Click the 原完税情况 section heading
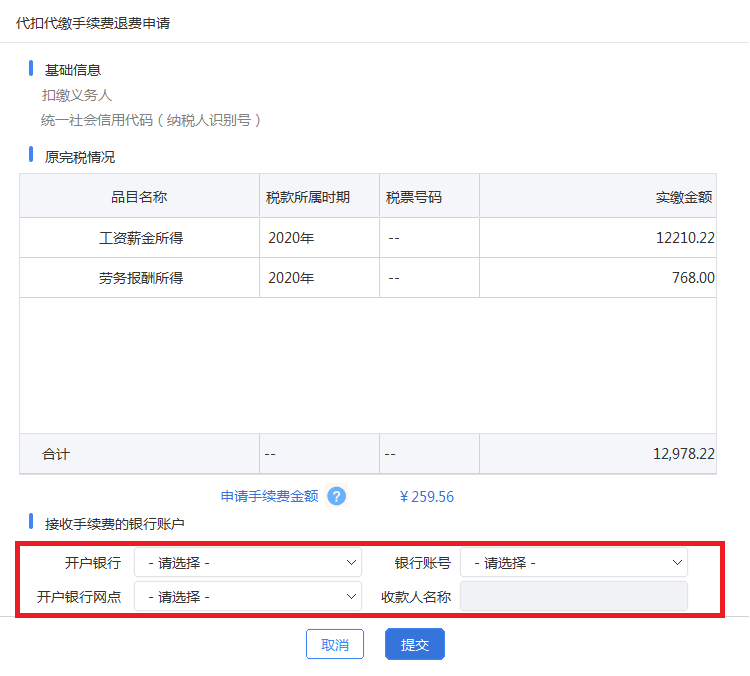This screenshot has width=750, height=676. coord(80,157)
